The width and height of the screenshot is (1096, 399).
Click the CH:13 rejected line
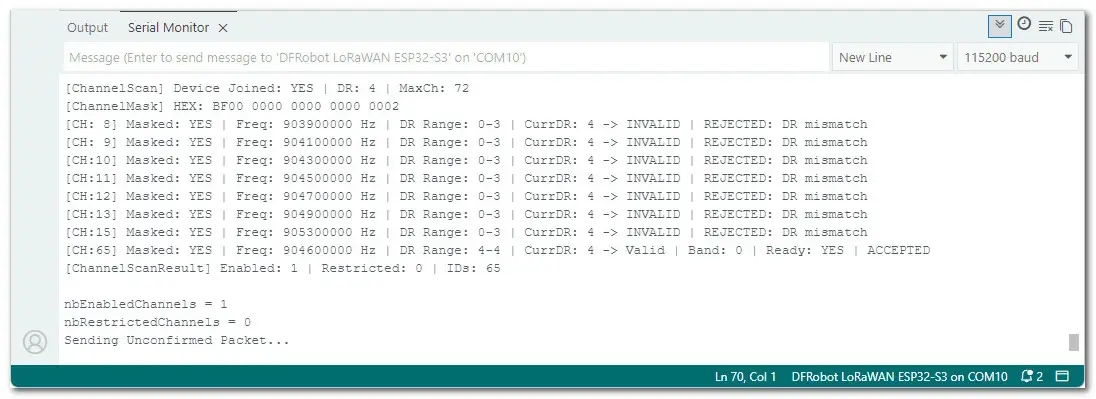click(466, 215)
